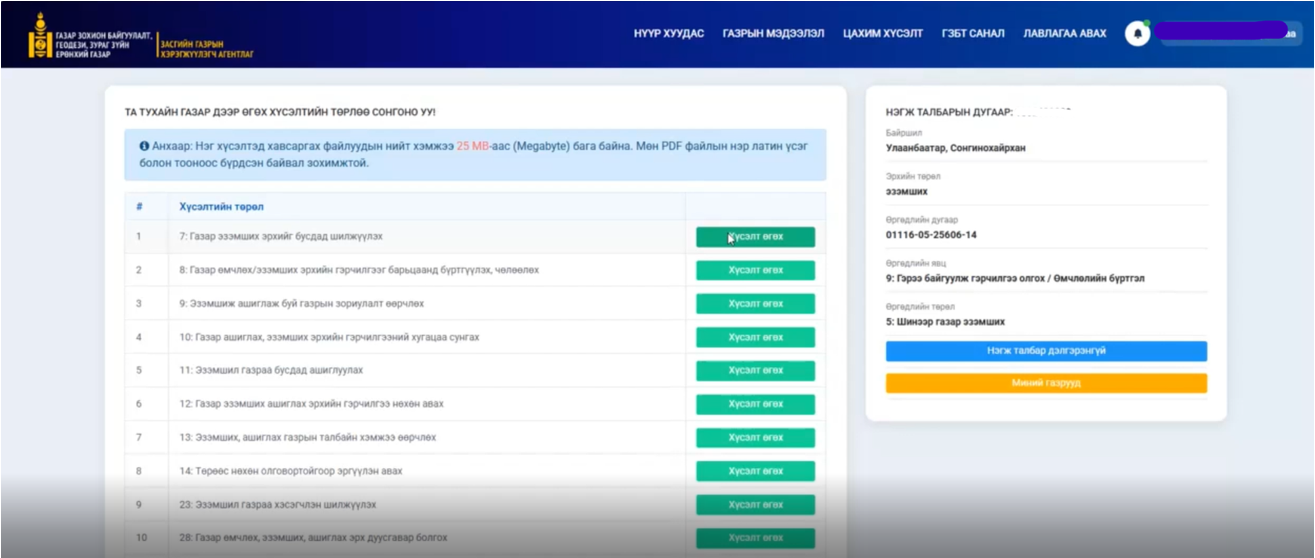Click the notification bell icon
This screenshot has width=1315, height=558.
point(1137,33)
